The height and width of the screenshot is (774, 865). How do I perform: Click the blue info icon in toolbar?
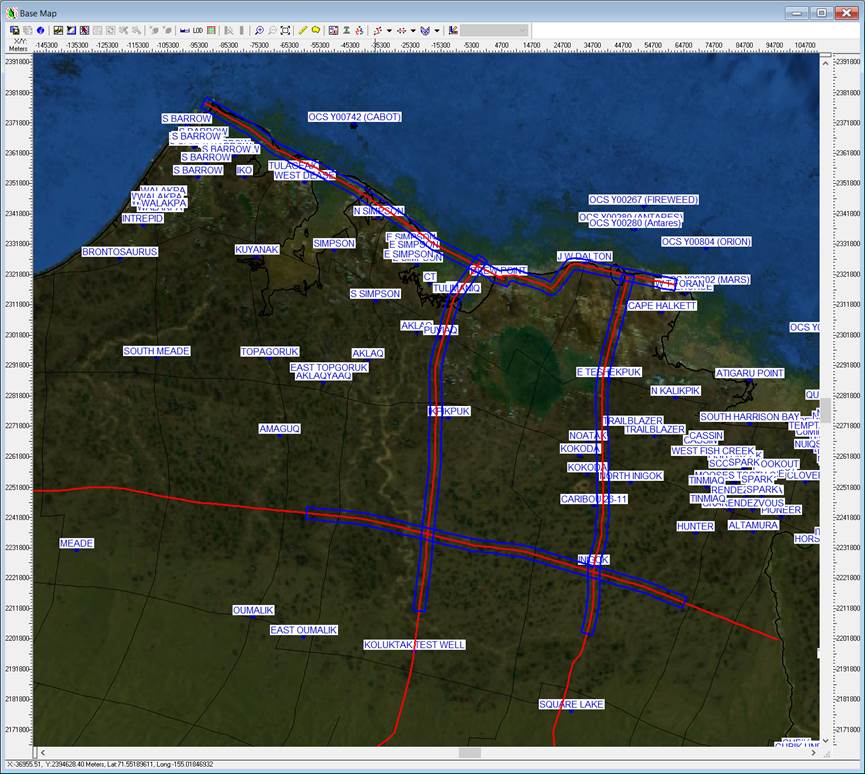coord(41,31)
